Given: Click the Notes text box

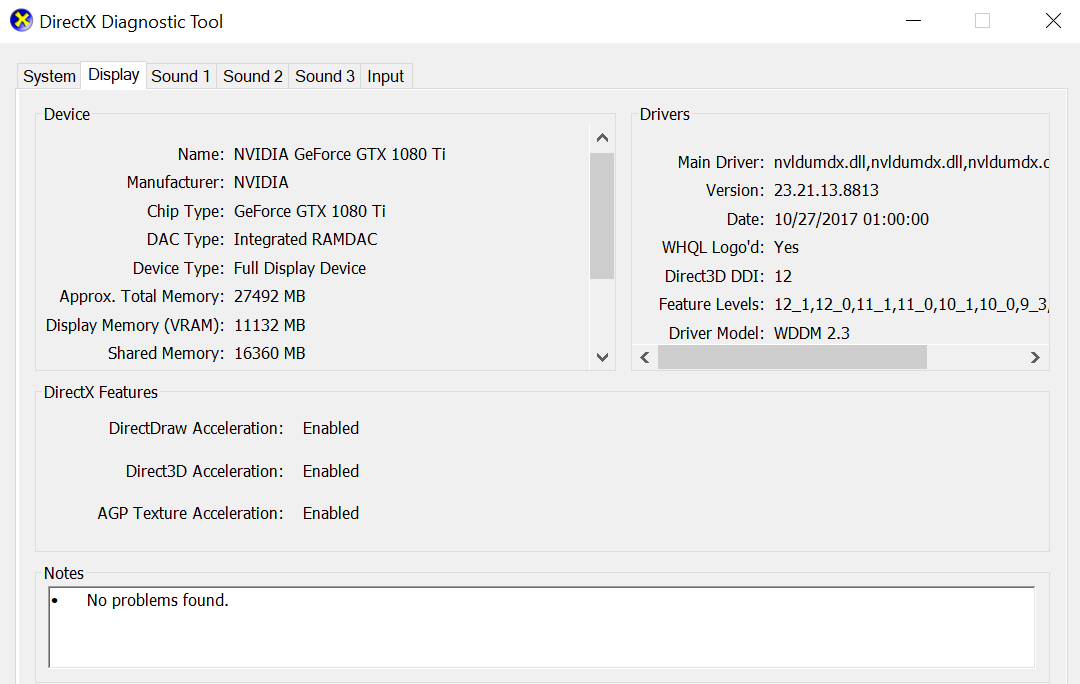Looking at the screenshot, I should click(541, 627).
